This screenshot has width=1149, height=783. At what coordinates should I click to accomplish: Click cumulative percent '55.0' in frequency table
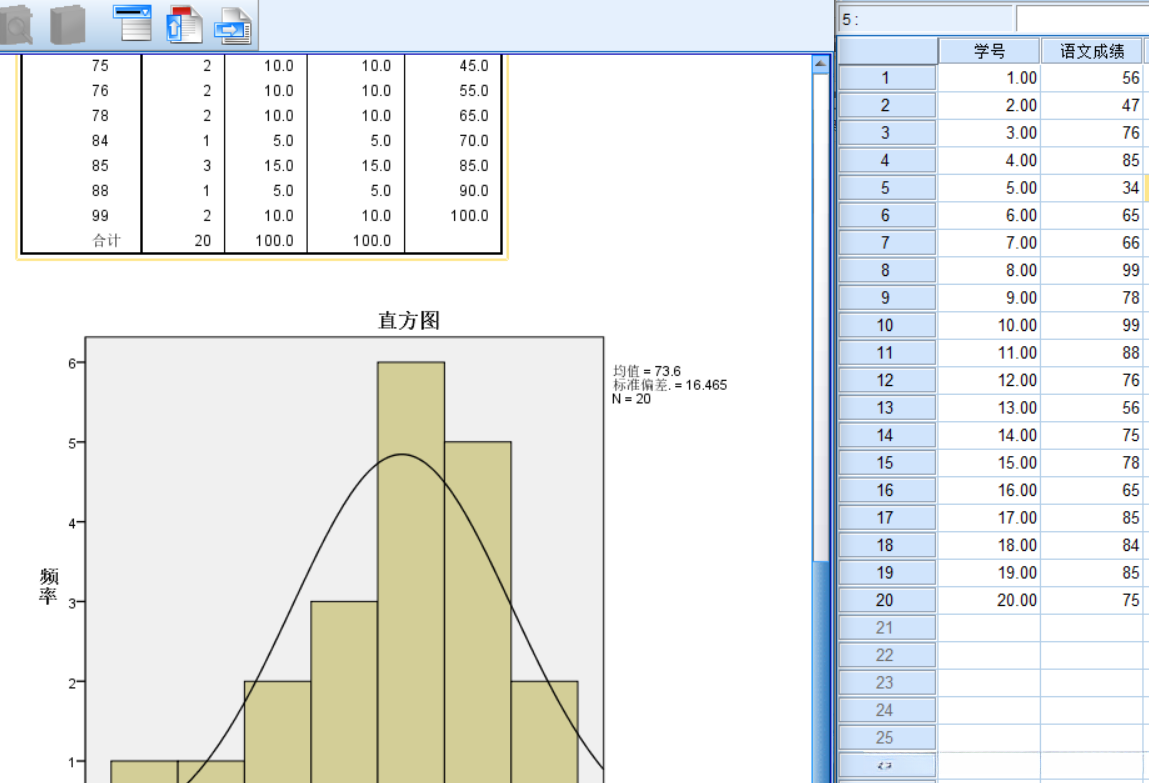(474, 91)
